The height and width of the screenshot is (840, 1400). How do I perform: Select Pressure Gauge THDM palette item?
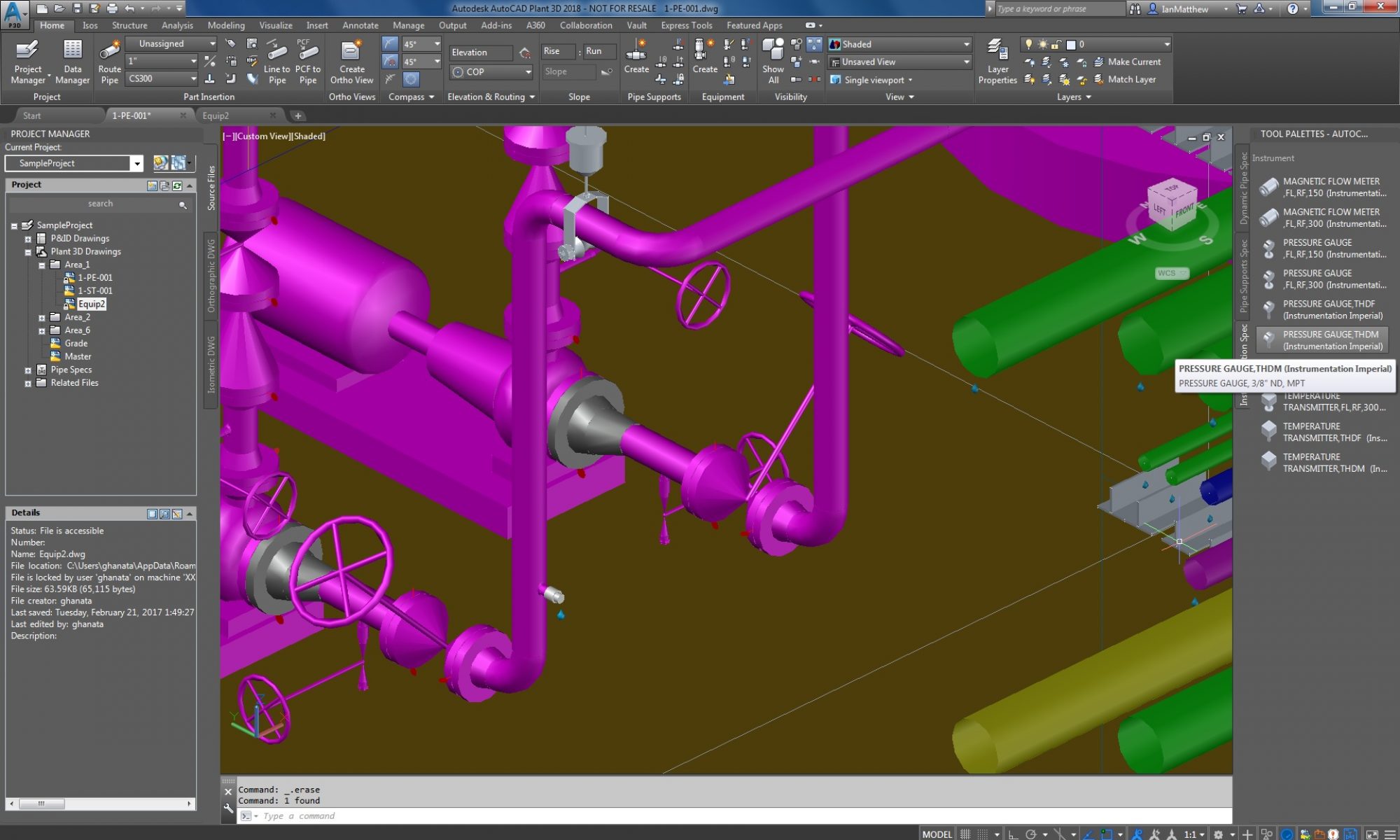(x=1322, y=340)
